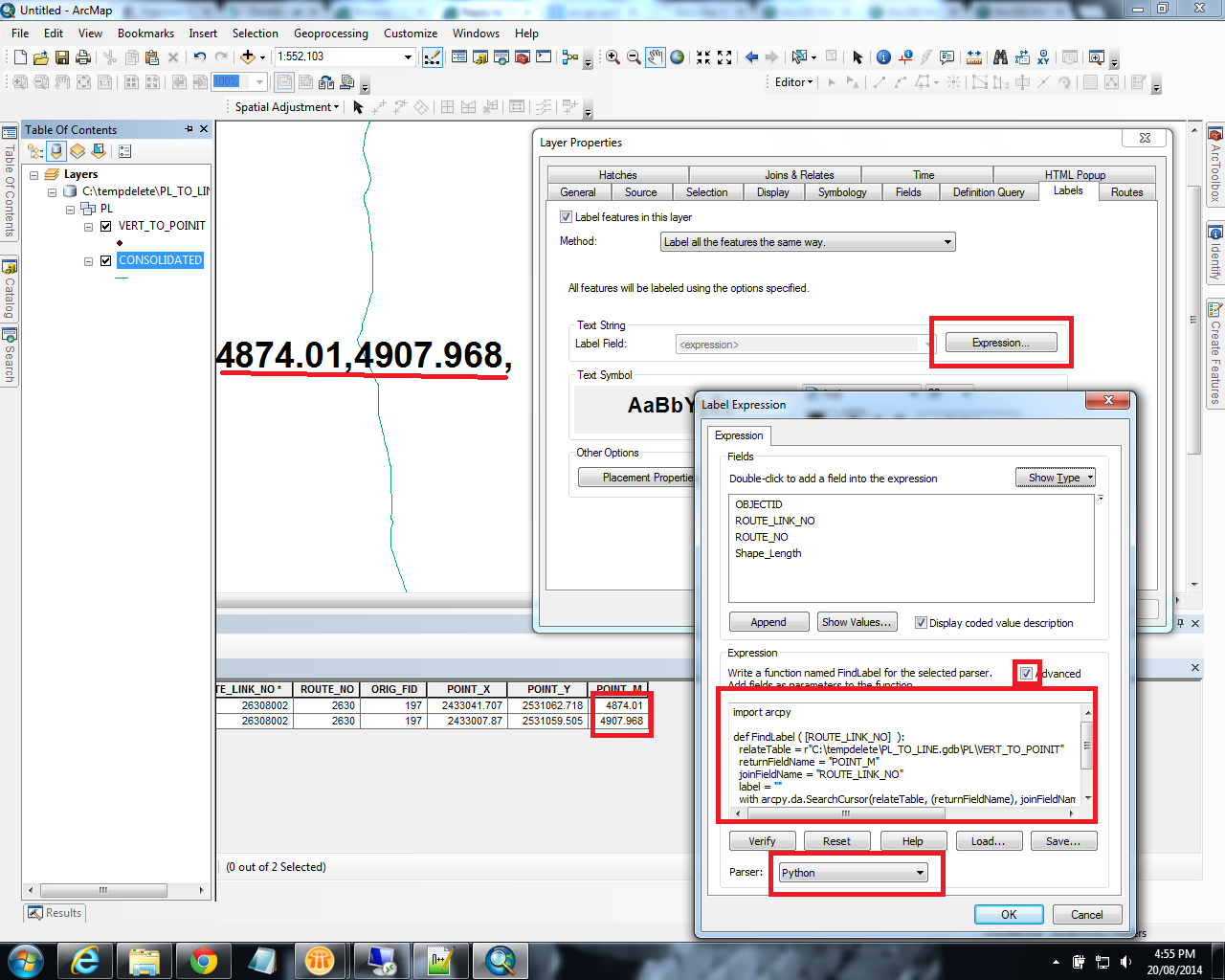Click the Windows Start button

[x=26, y=960]
